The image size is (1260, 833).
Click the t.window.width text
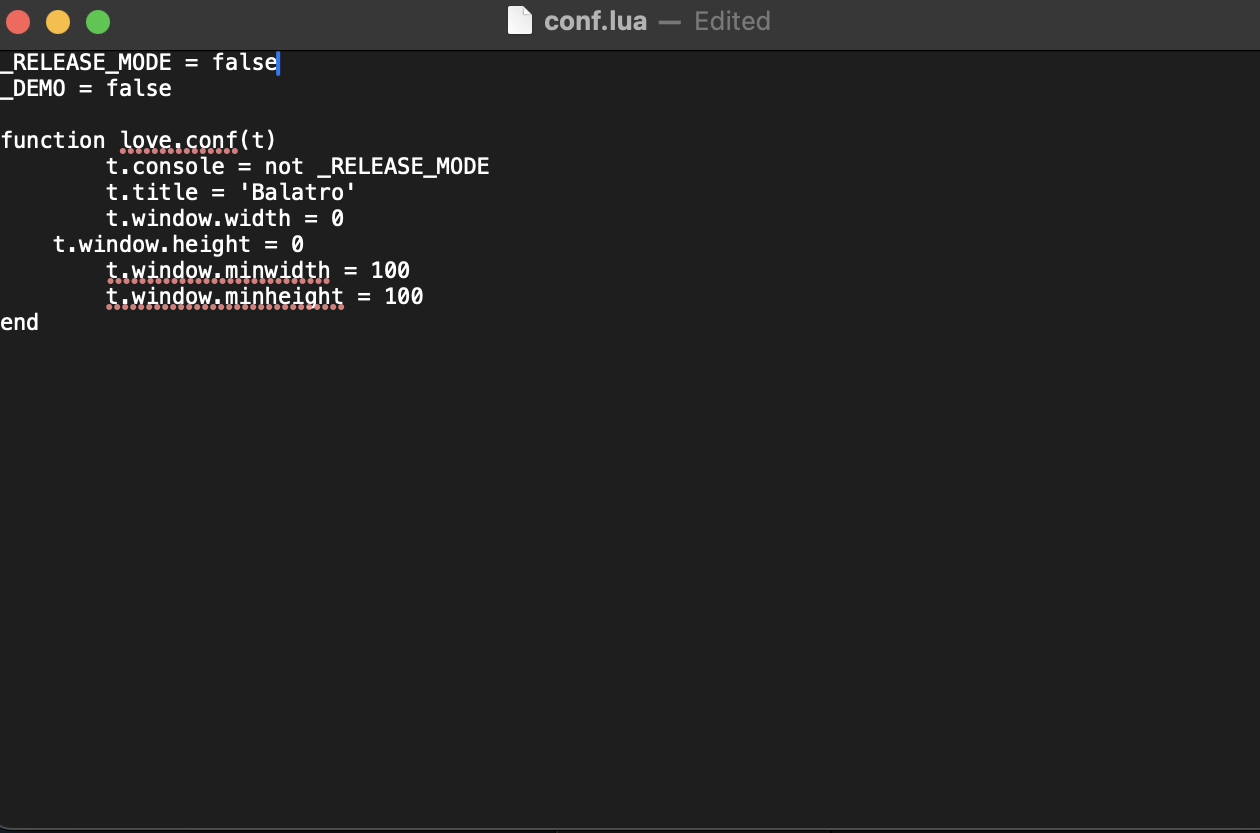[198, 218]
